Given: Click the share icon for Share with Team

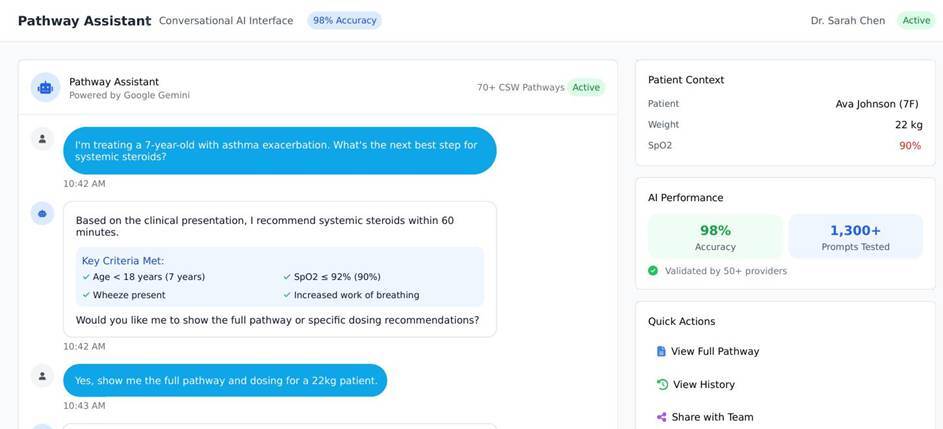Looking at the screenshot, I should 662,417.
